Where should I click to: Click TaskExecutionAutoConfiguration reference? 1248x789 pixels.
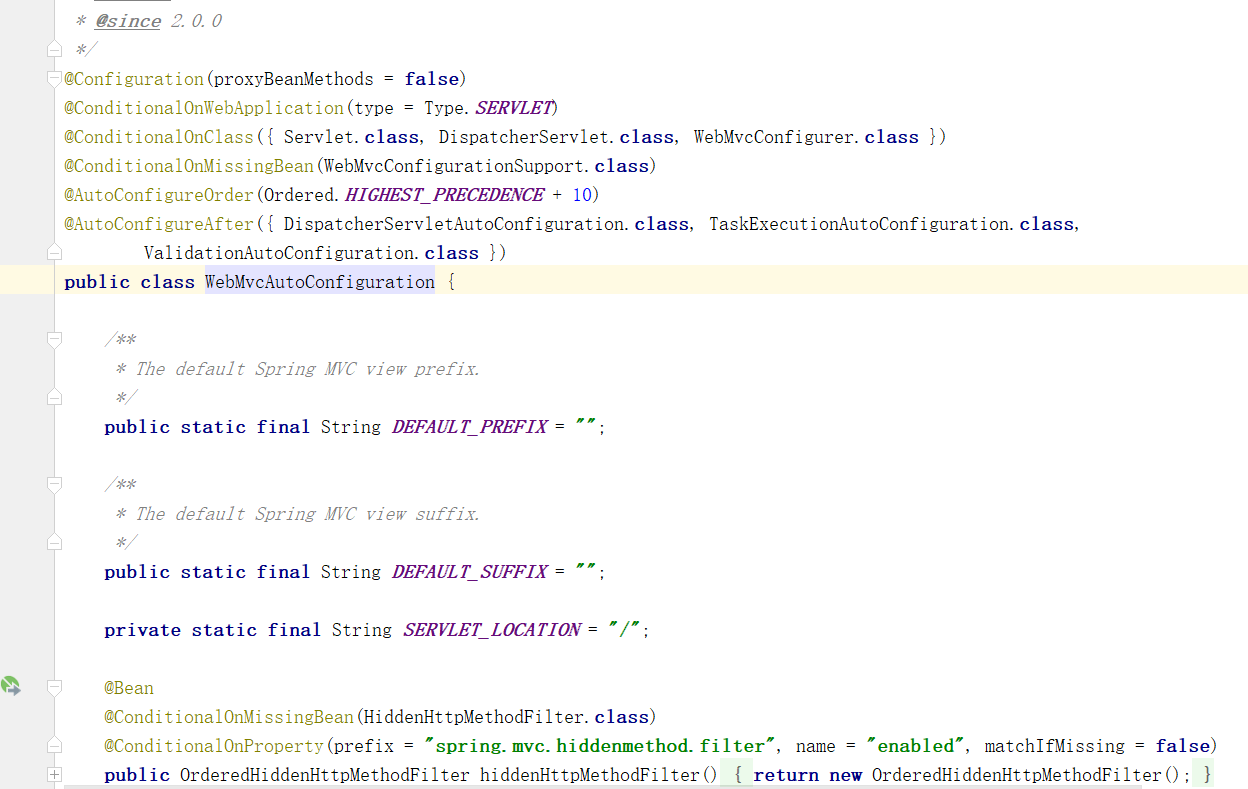(859, 224)
